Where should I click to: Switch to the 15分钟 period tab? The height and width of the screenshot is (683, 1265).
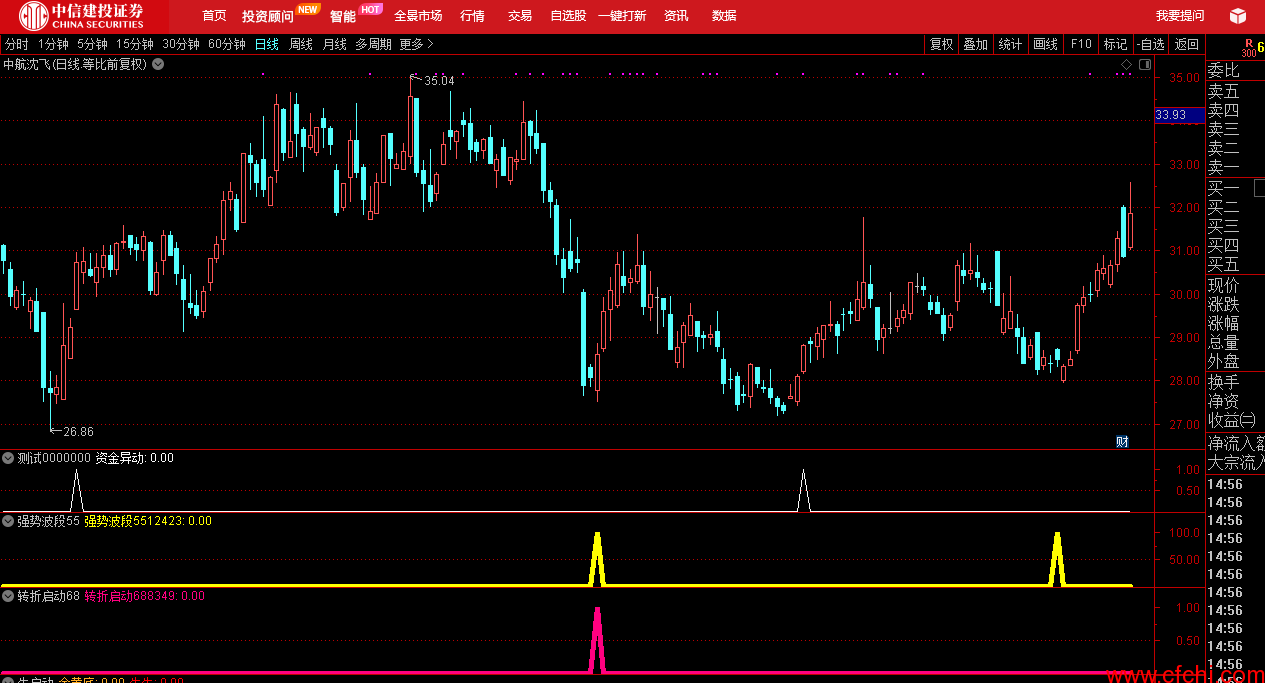tap(135, 44)
